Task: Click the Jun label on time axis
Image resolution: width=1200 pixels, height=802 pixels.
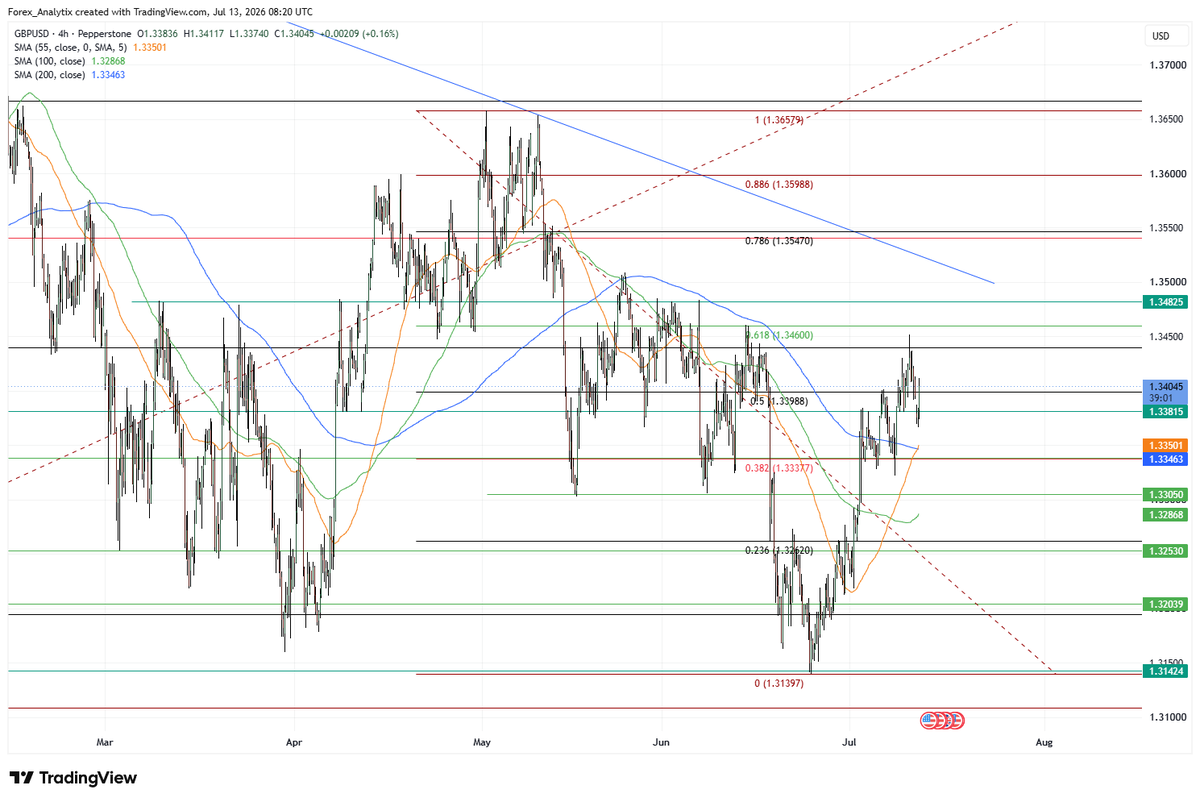Action: (x=659, y=743)
